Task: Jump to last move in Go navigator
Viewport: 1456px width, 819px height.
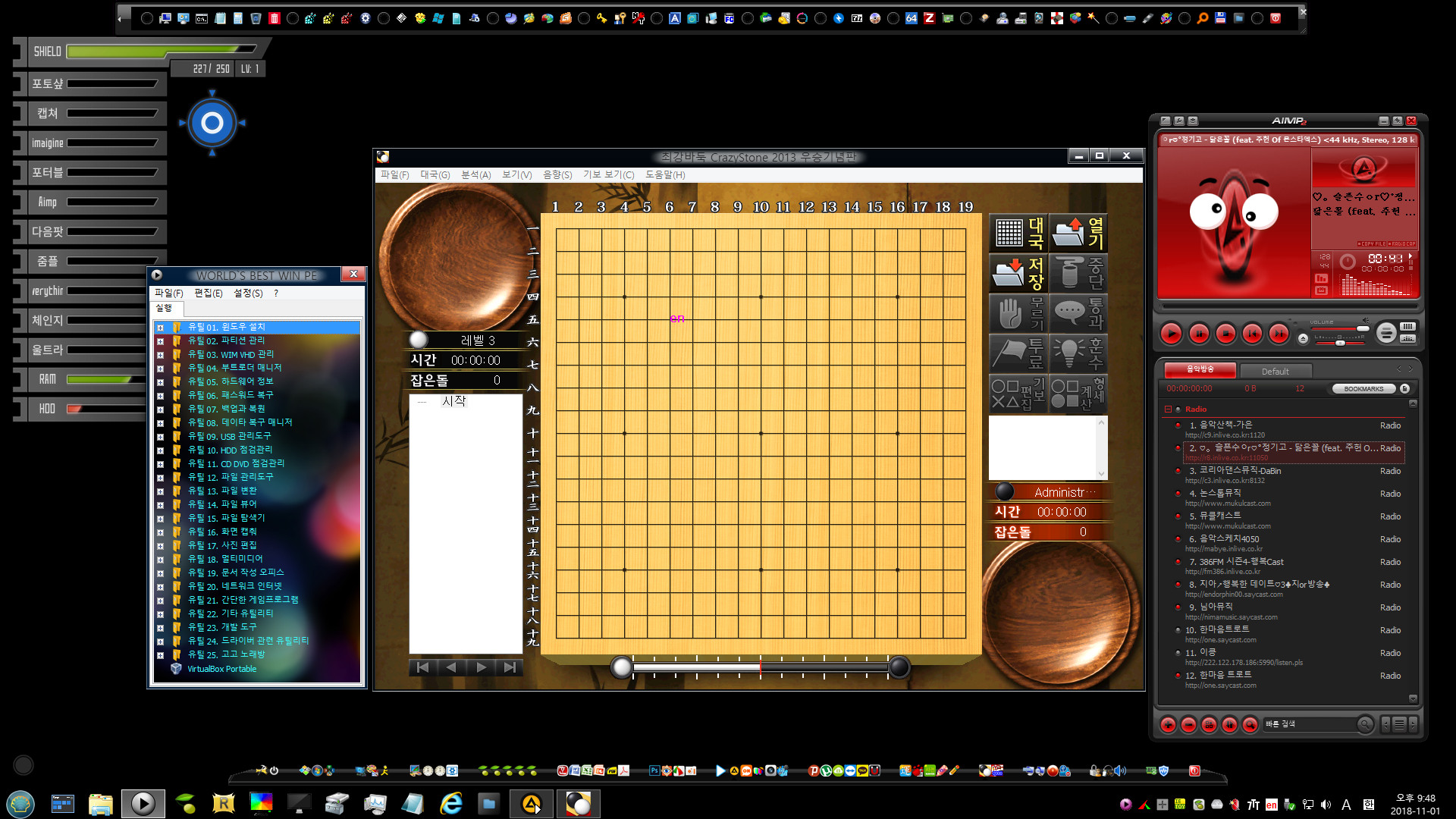Action: tap(510, 667)
